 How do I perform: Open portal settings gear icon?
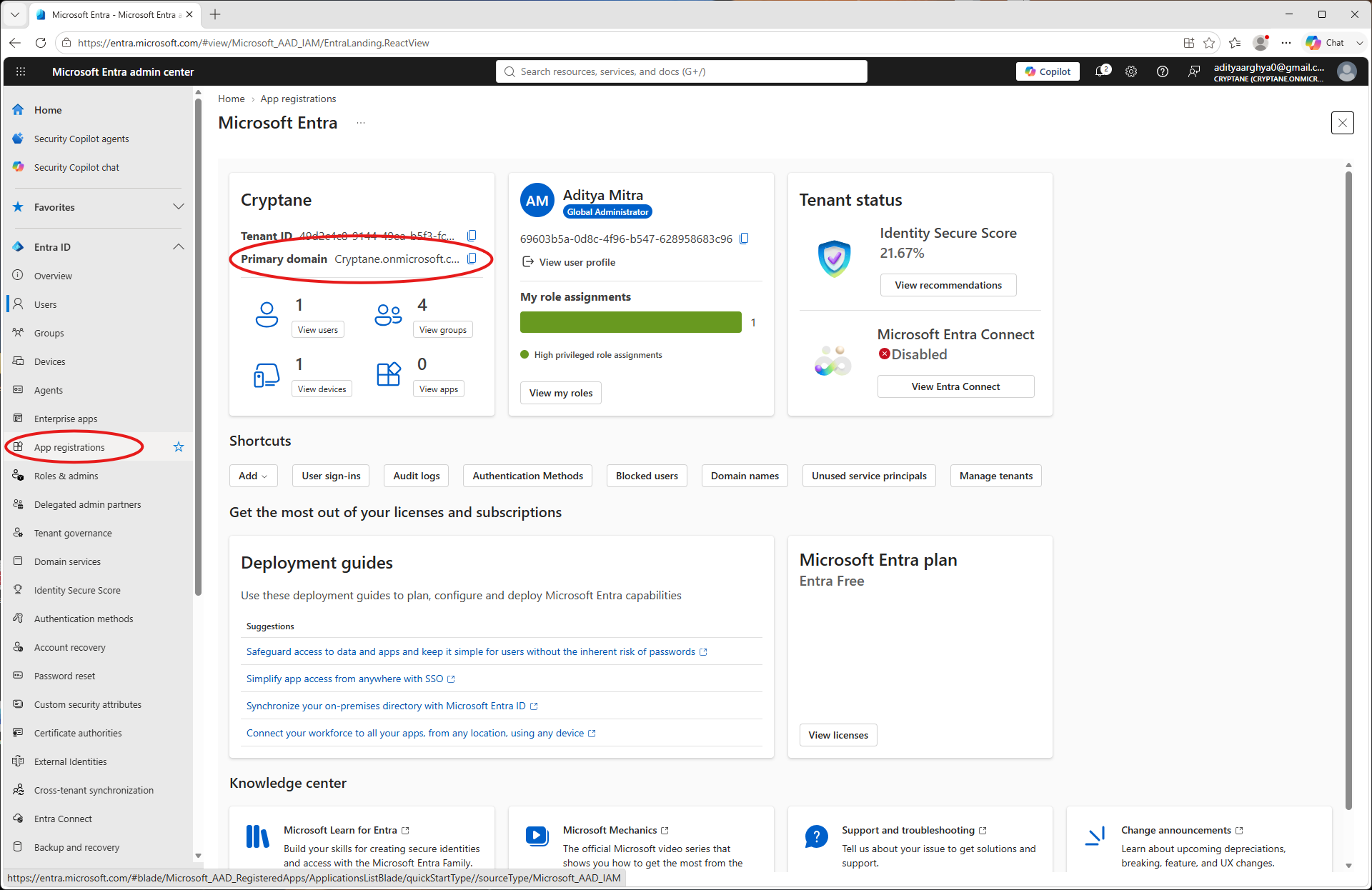pyautogui.click(x=1131, y=71)
